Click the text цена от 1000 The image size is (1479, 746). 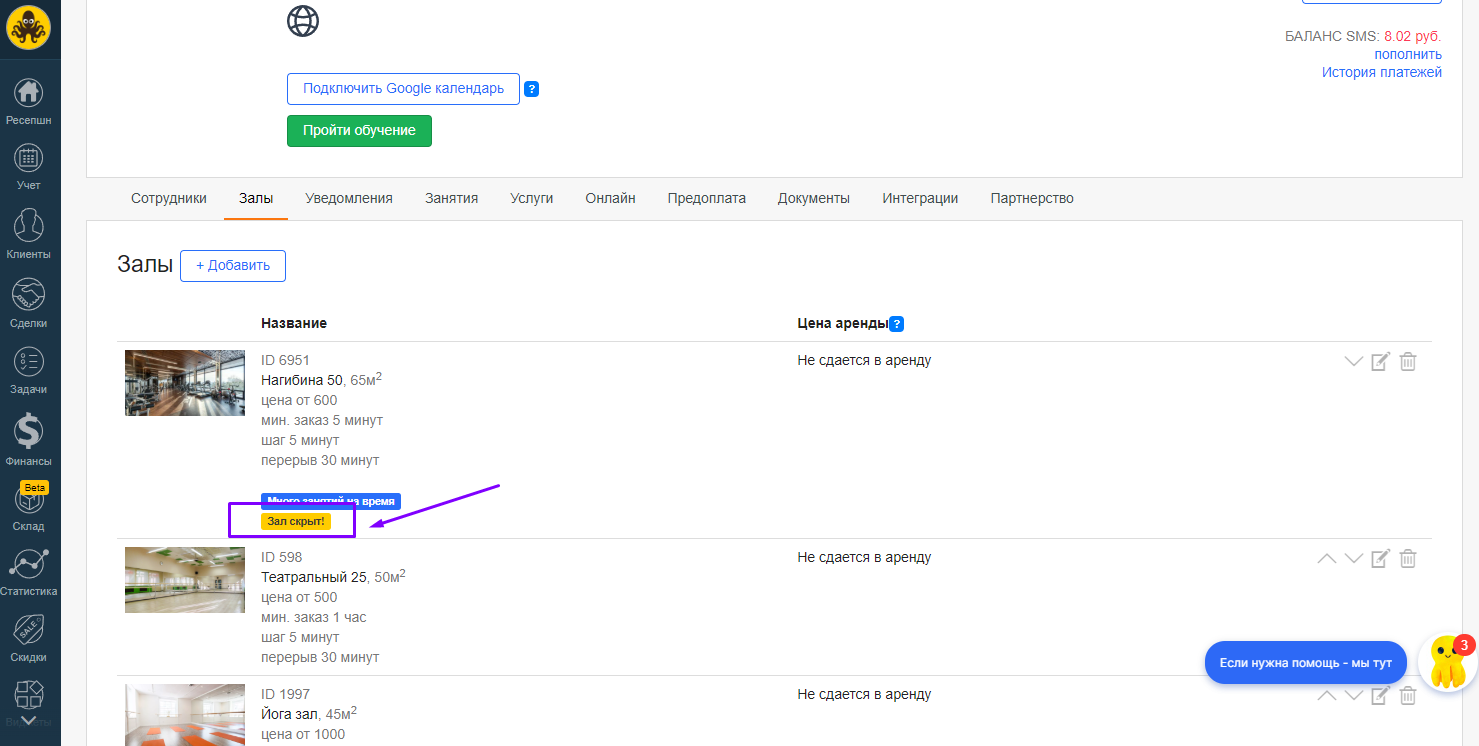[303, 734]
